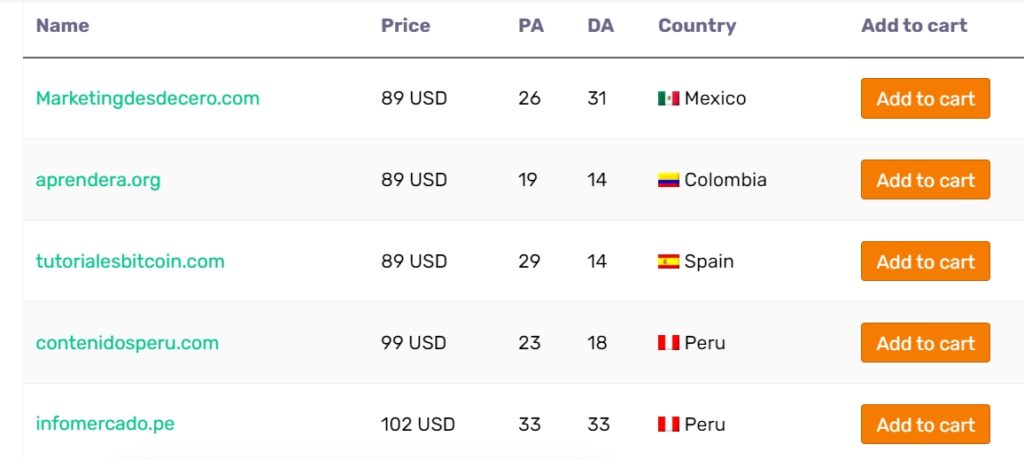Open the contenidosperu.com link
The height and width of the screenshot is (460, 1024).
[x=127, y=343]
